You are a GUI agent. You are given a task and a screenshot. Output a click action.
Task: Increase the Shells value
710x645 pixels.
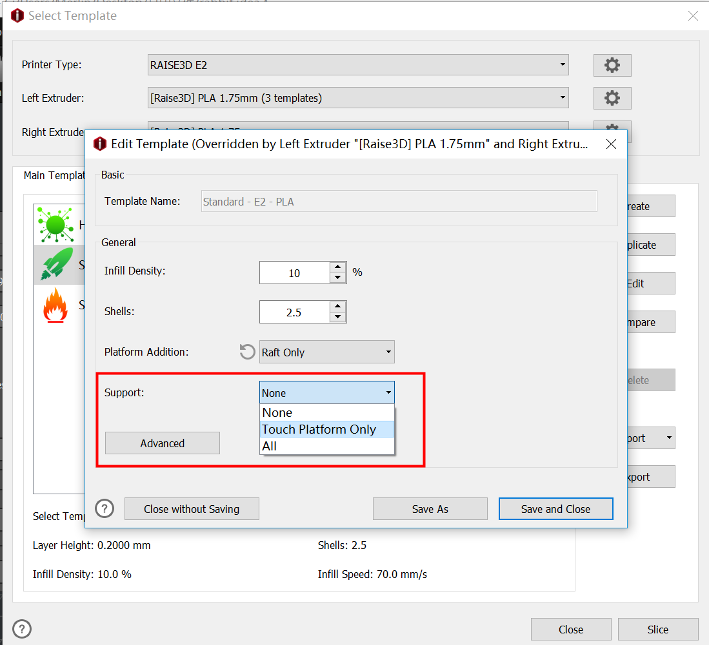click(x=338, y=306)
